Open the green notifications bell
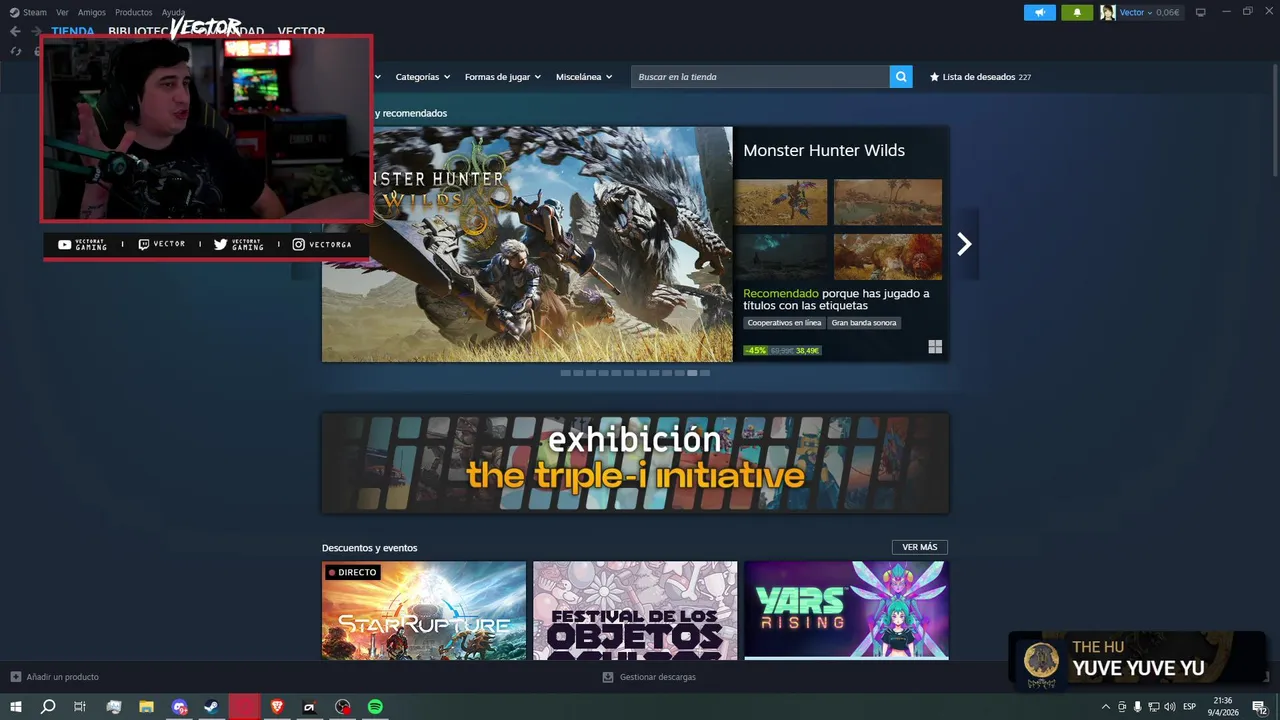 pyautogui.click(x=1077, y=12)
